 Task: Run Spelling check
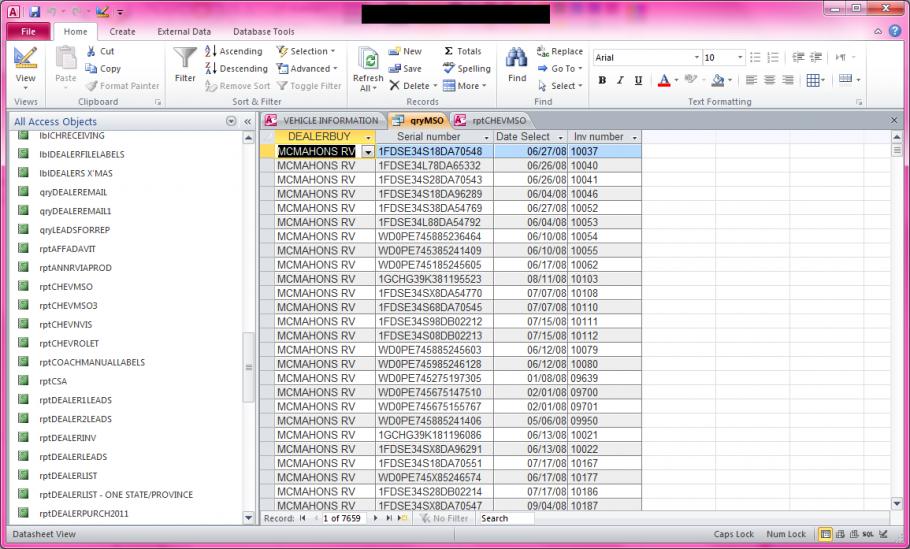coord(467,68)
